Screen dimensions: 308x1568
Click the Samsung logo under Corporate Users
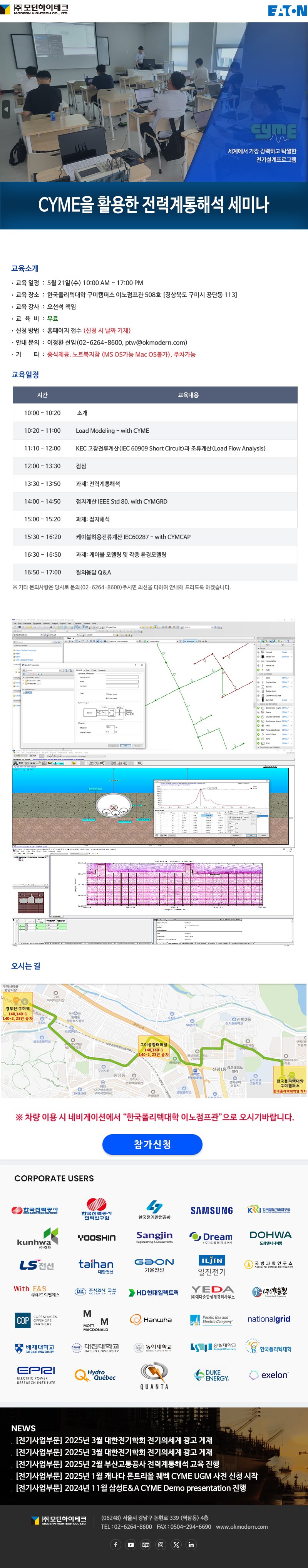pos(211,1210)
